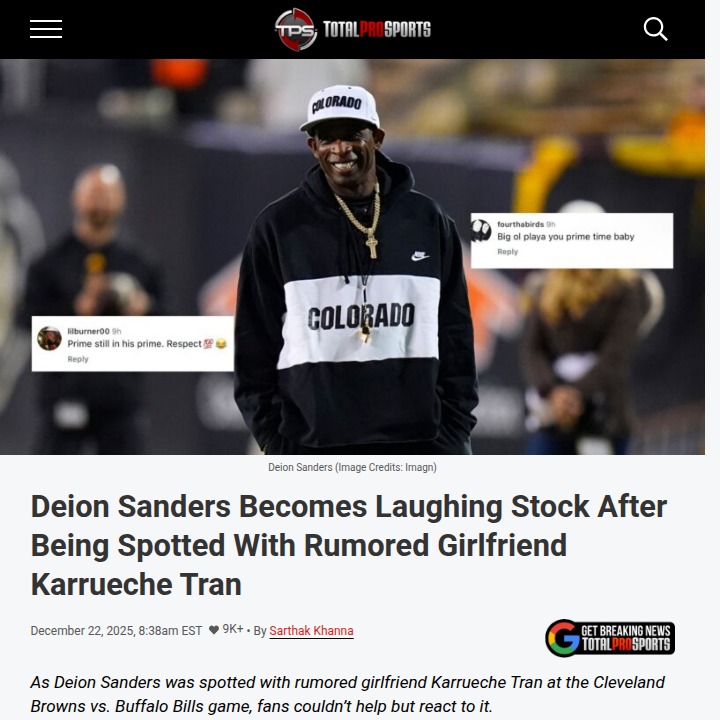Open site search with magnifier icon

pyautogui.click(x=655, y=29)
